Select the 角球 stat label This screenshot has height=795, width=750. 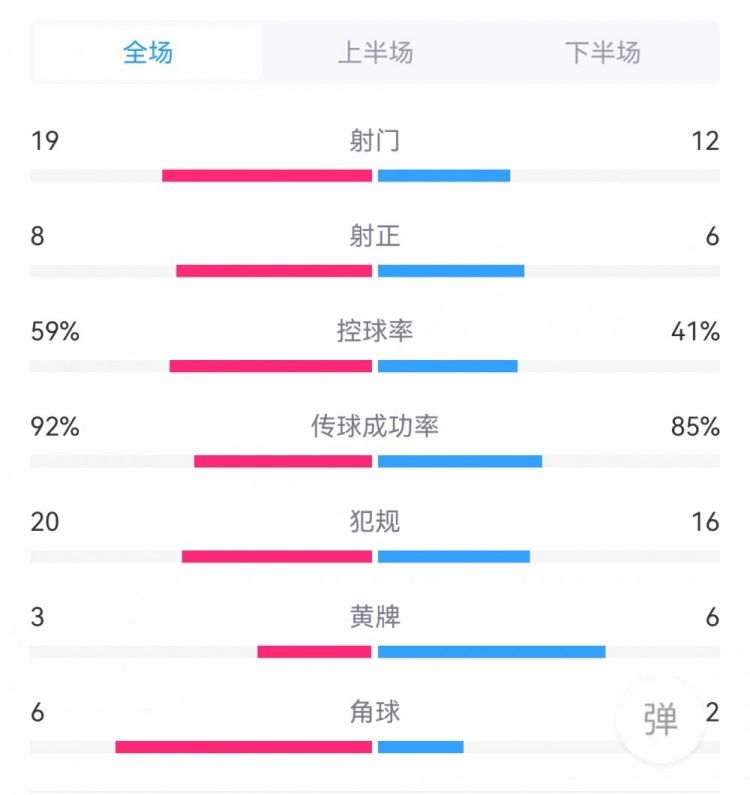coord(375,712)
